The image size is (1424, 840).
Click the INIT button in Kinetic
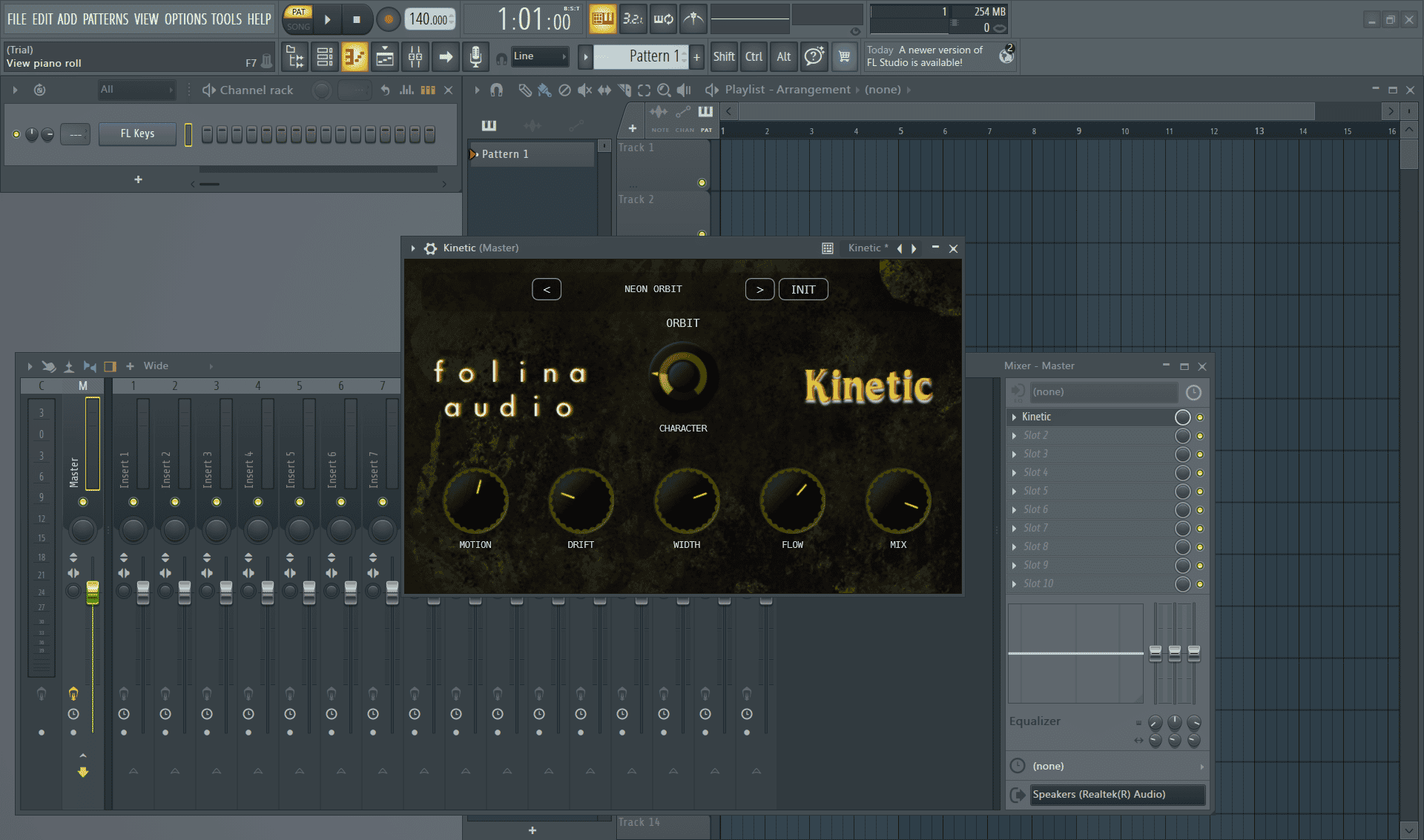pos(803,290)
